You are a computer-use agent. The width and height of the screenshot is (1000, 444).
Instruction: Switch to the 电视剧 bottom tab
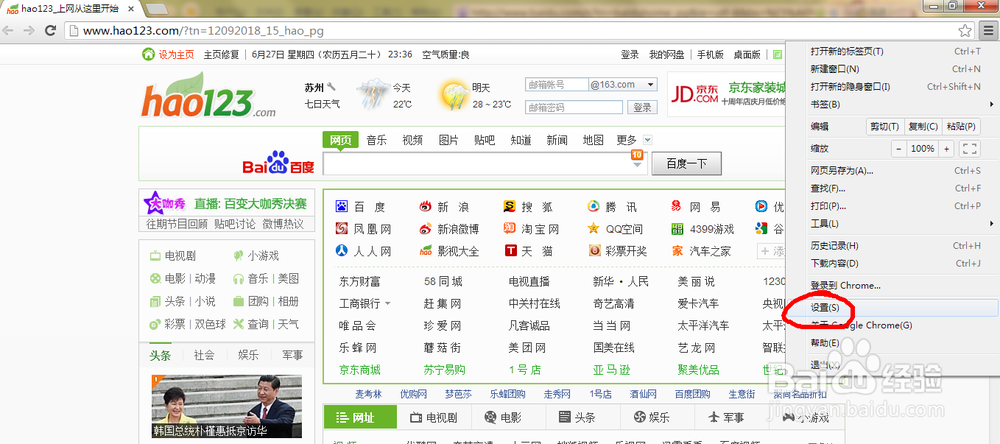(434, 418)
